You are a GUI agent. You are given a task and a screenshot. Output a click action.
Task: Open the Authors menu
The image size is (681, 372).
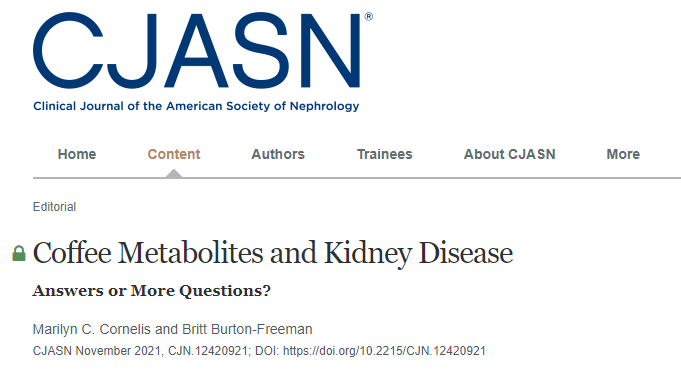point(278,154)
